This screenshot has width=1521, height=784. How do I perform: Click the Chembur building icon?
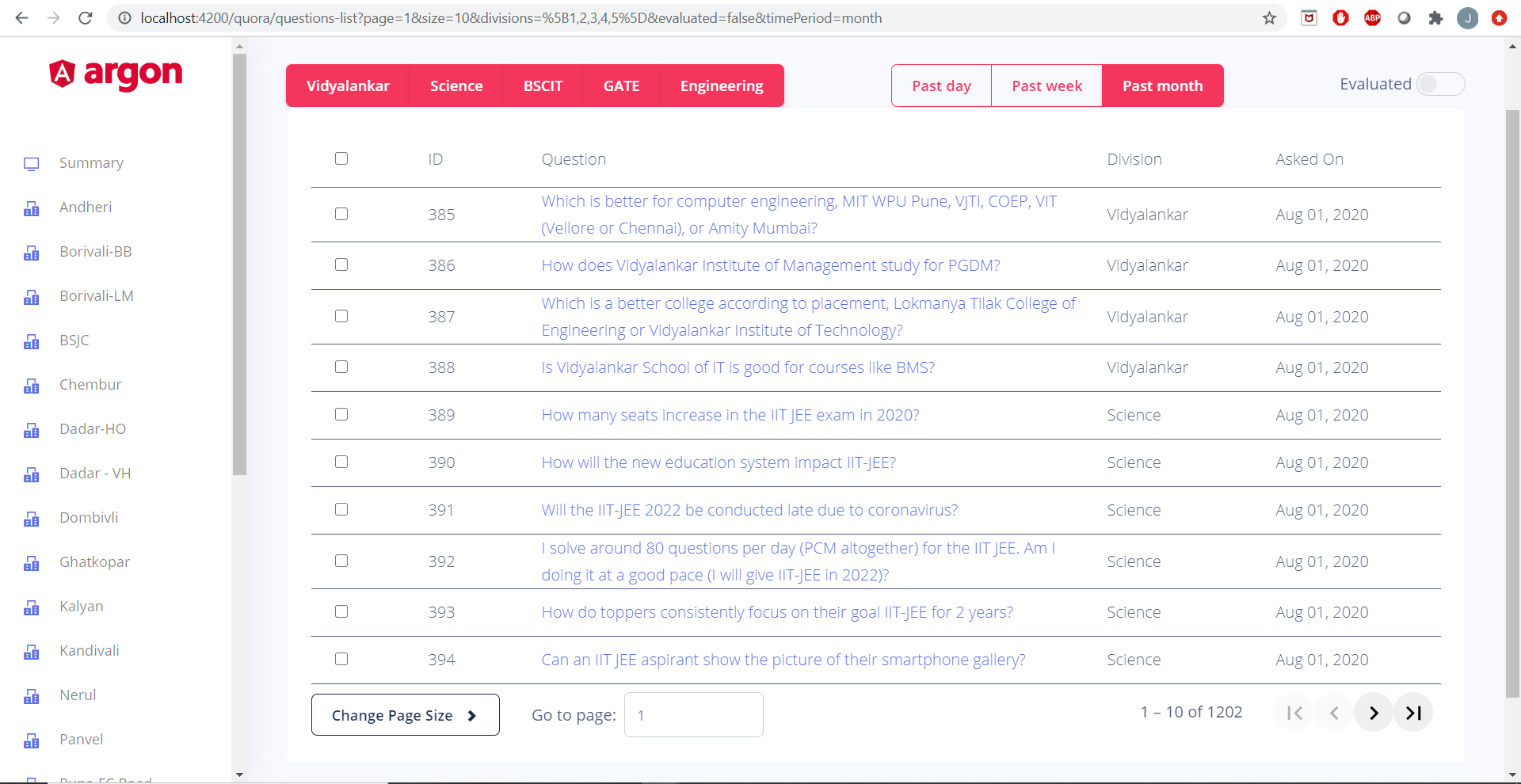[32, 385]
